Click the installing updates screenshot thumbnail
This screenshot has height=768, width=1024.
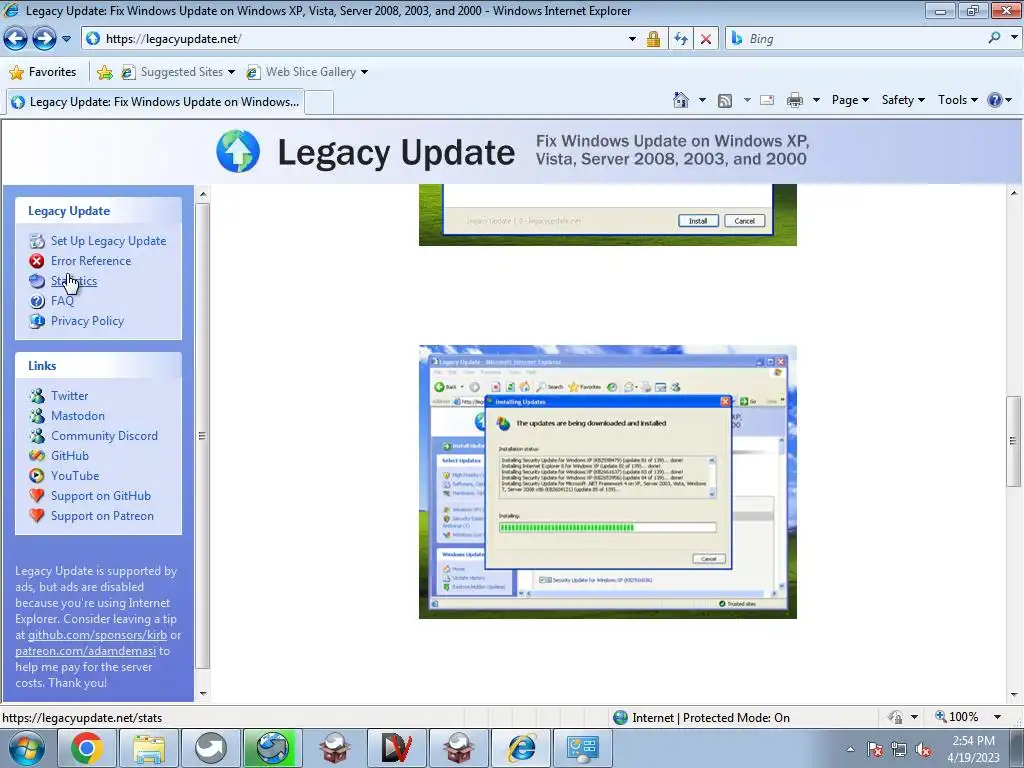tap(607, 482)
